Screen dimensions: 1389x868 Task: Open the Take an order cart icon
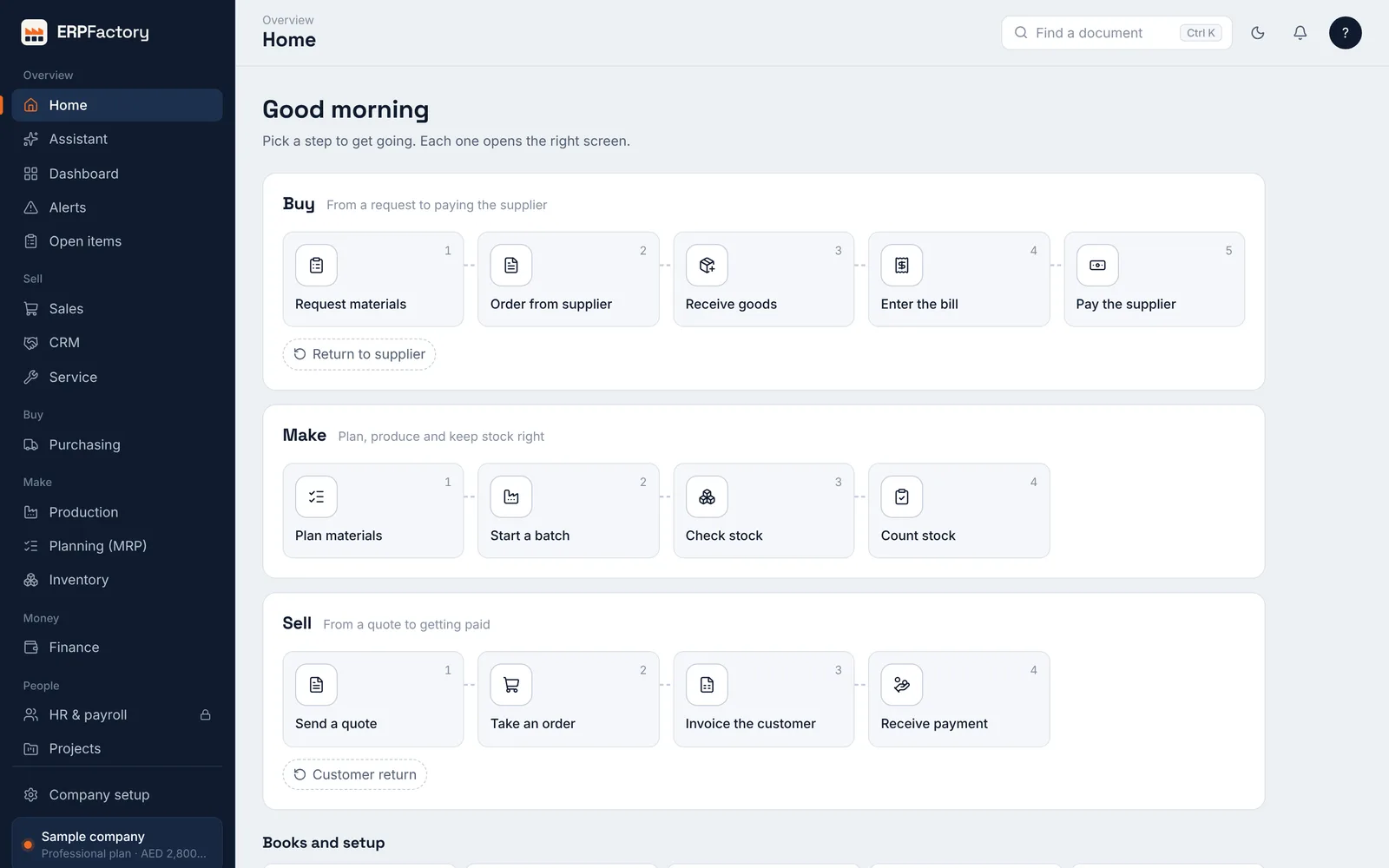click(511, 685)
